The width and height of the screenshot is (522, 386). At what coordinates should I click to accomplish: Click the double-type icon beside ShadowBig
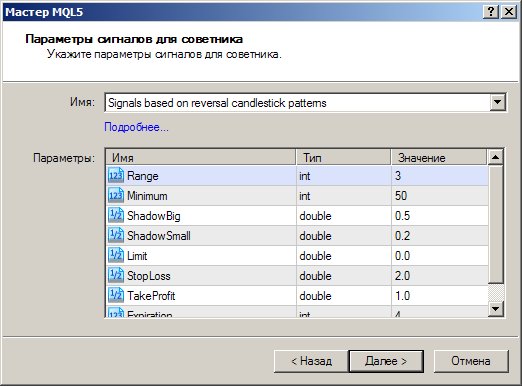pos(116,216)
